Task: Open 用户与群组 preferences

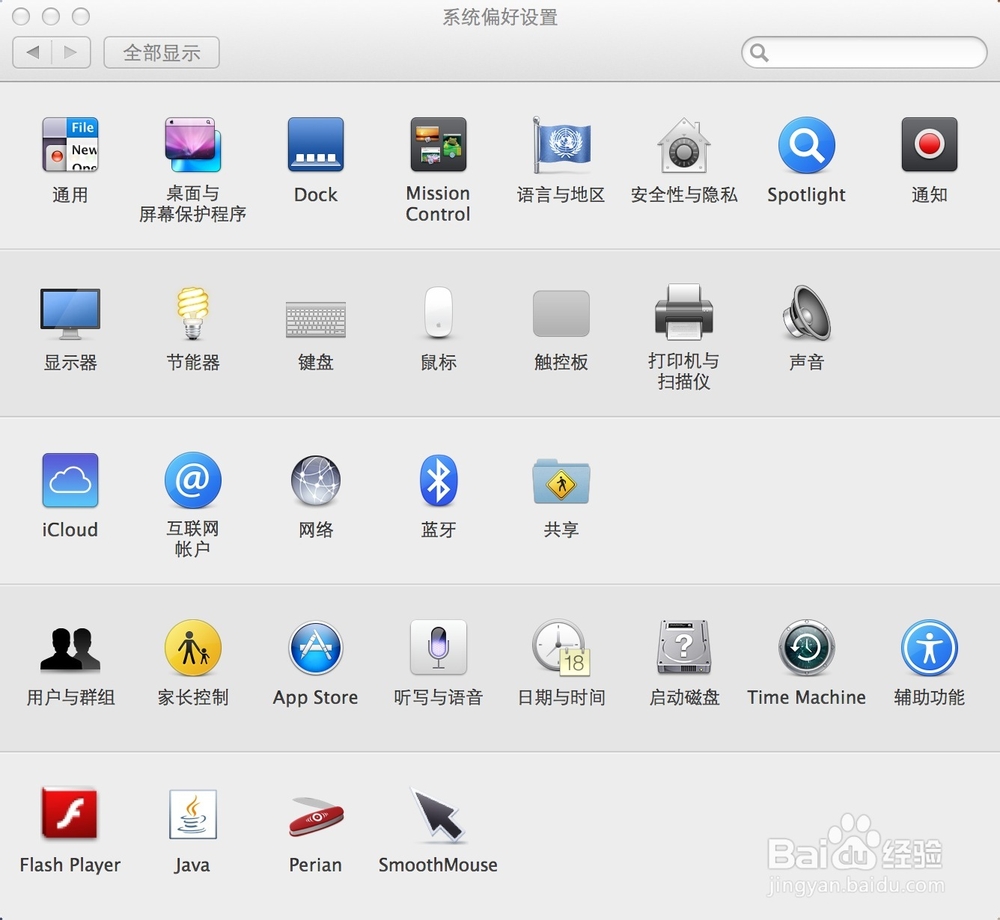Action: (x=70, y=648)
